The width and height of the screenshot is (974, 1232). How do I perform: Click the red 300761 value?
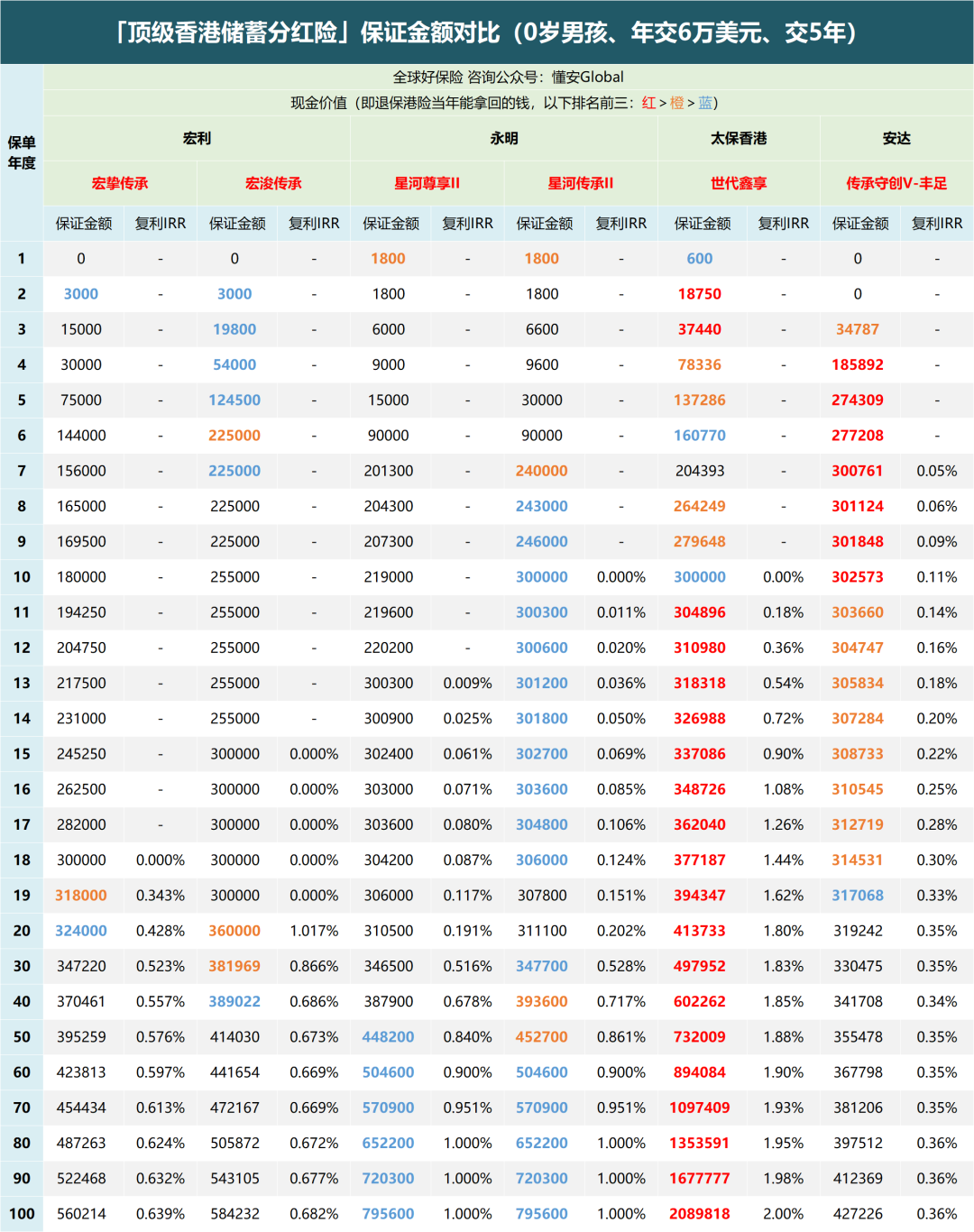click(858, 471)
